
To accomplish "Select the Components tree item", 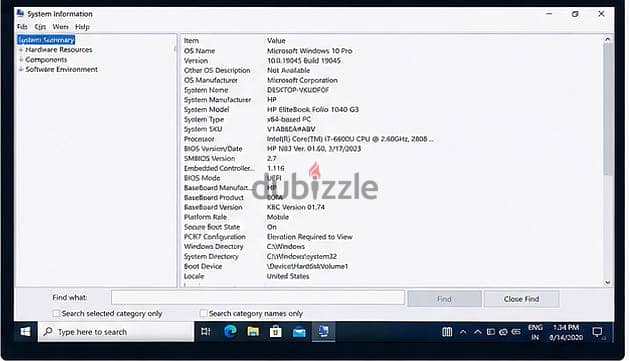I will pyautogui.click(x=46, y=59).
